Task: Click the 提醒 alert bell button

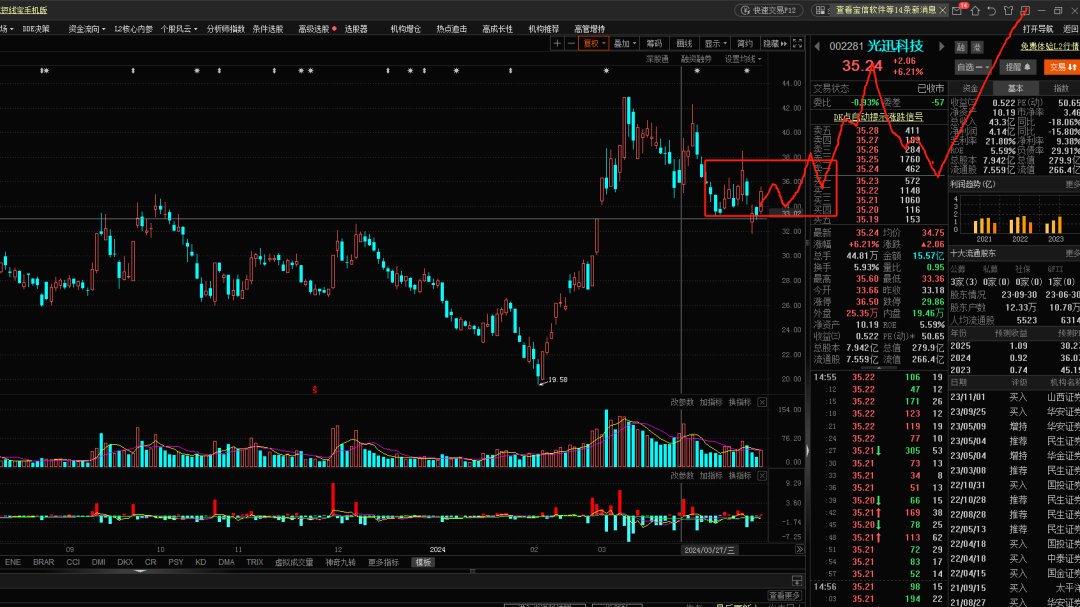Action: point(1017,67)
